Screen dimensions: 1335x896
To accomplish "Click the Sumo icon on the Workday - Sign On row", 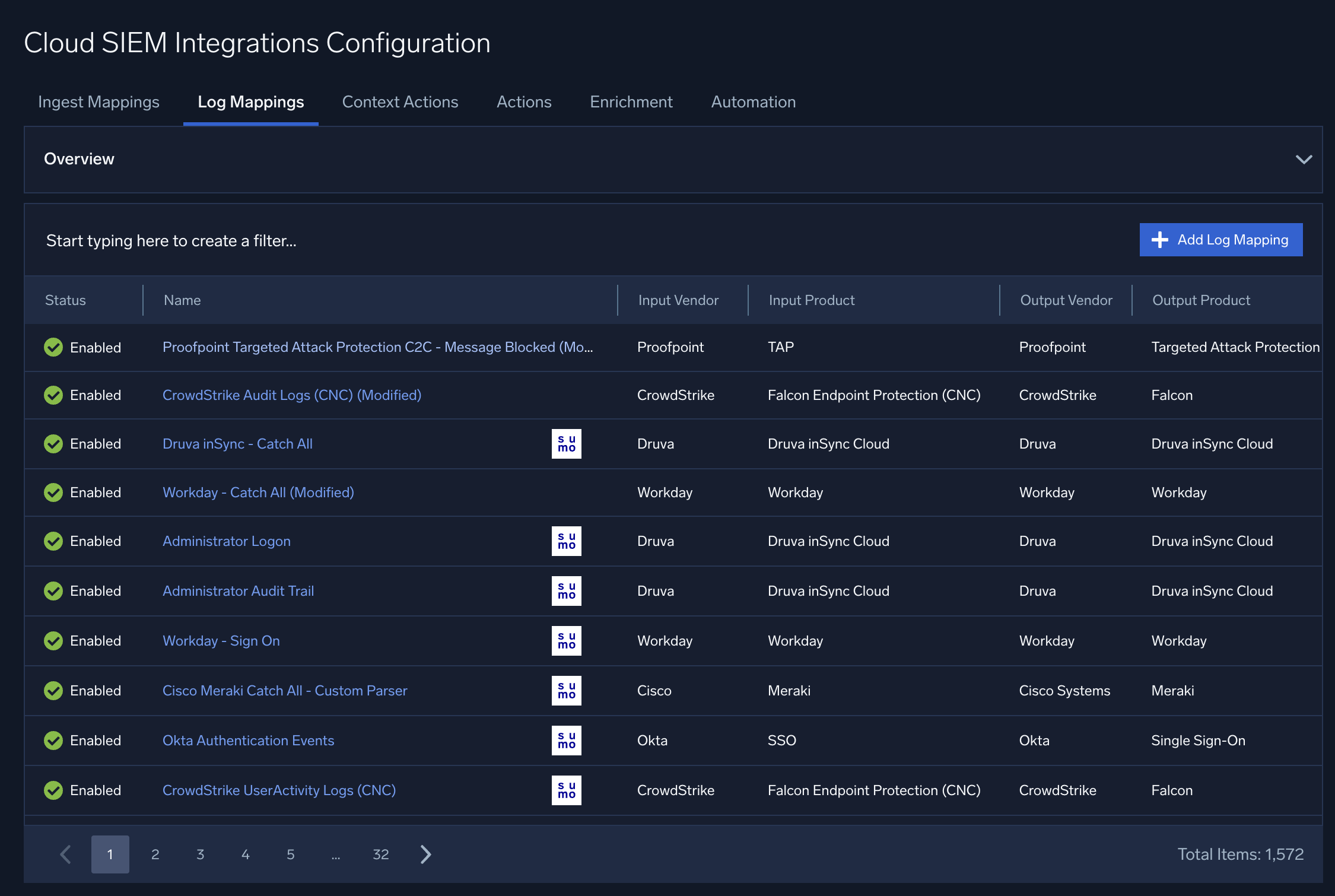I will pyautogui.click(x=566, y=640).
